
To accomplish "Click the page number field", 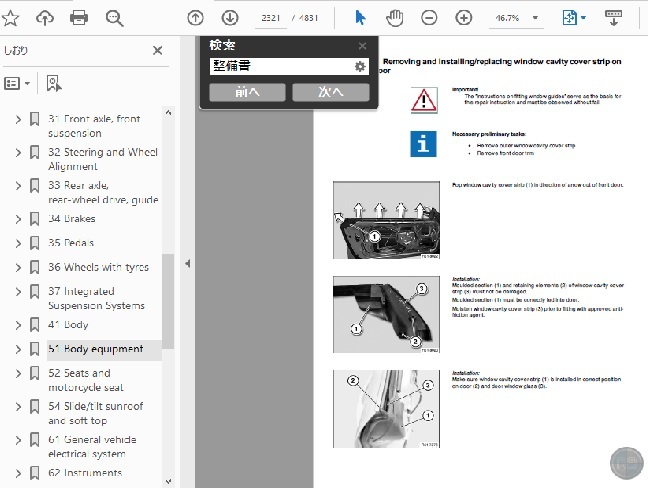I will (x=271, y=18).
